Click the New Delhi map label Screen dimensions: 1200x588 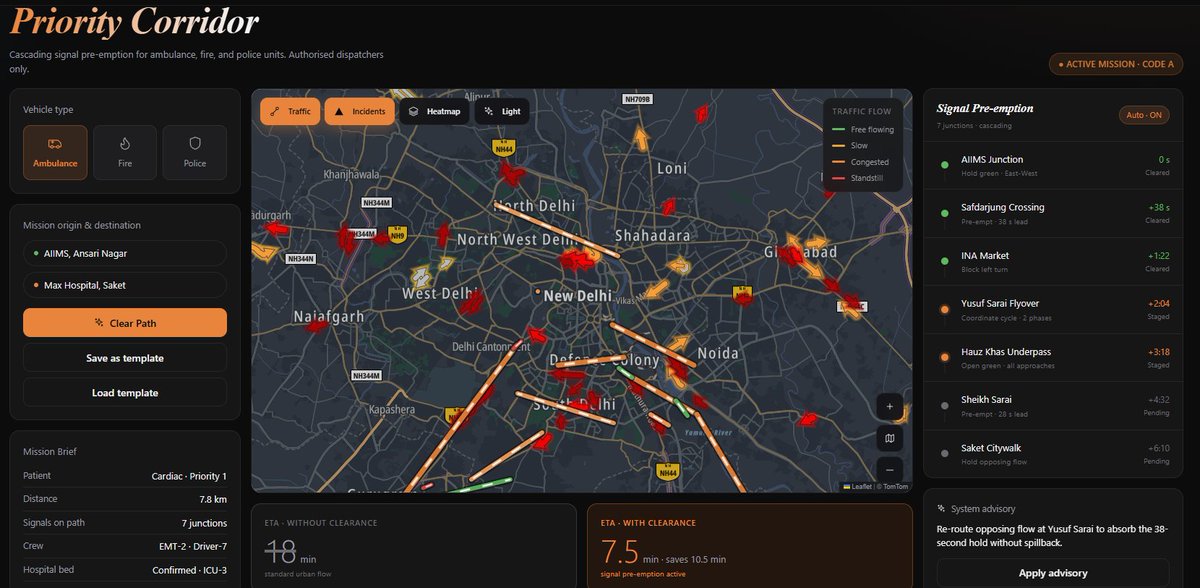click(x=577, y=296)
